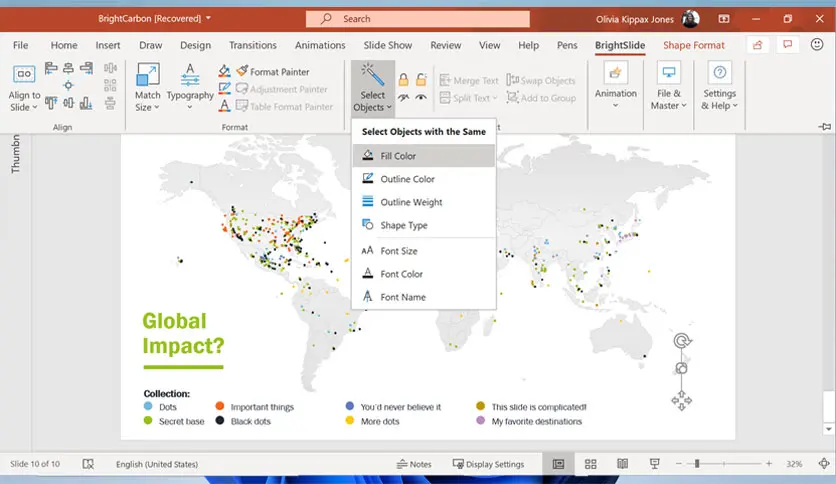Toggle the Notes pane
The height and width of the screenshot is (484, 836).
click(x=414, y=464)
